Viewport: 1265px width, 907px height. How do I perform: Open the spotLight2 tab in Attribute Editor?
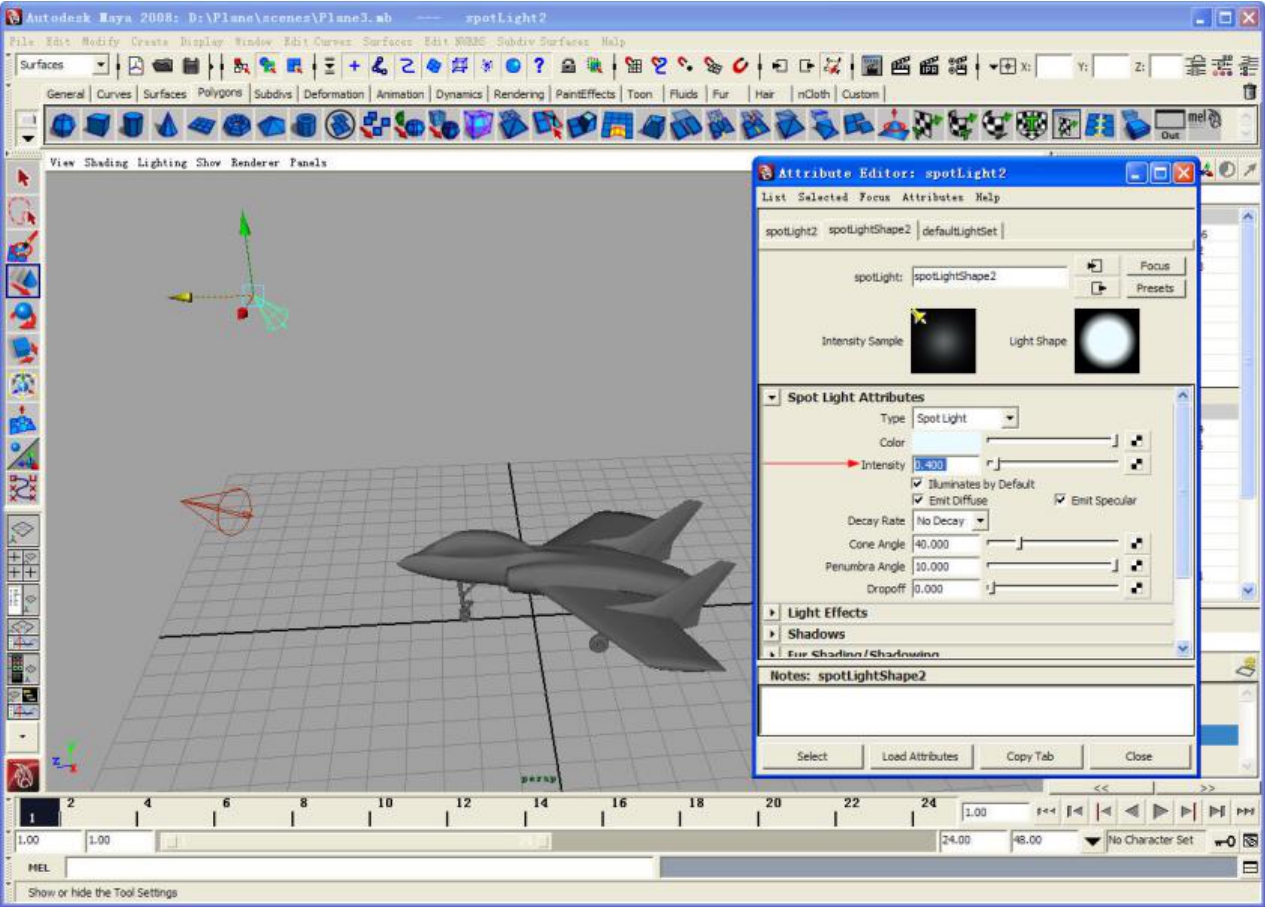click(791, 231)
